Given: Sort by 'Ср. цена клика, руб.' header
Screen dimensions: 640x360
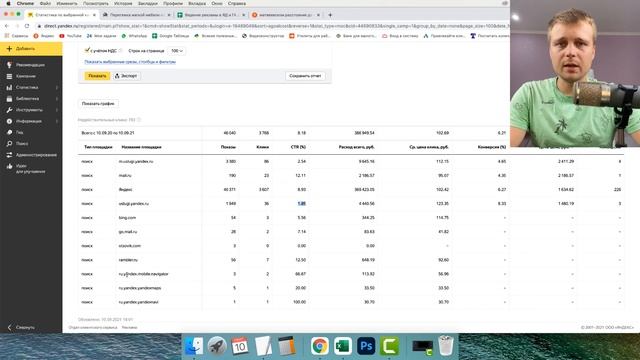Looking at the screenshot, I should (429, 147).
